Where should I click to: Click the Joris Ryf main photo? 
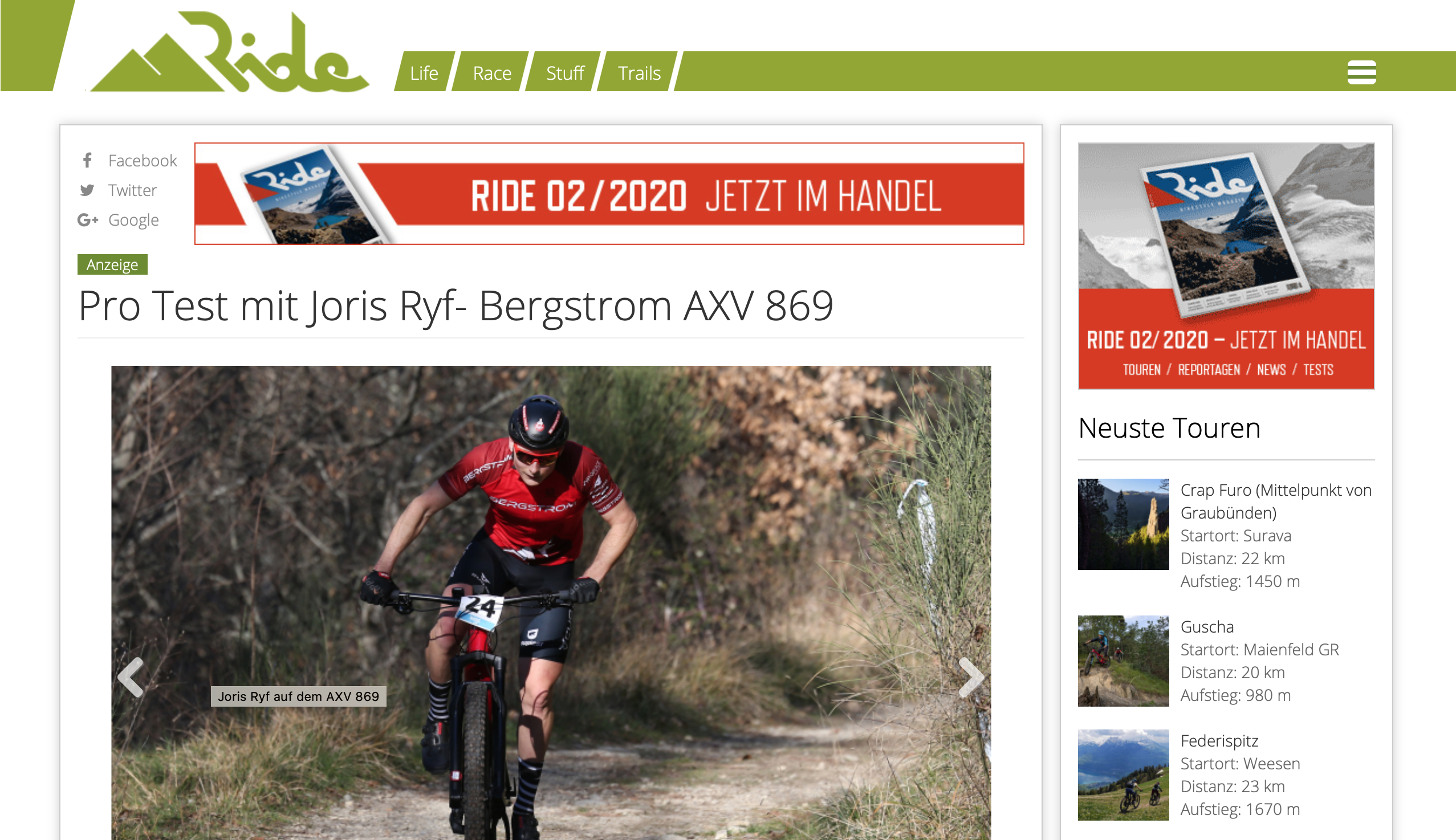point(551,602)
